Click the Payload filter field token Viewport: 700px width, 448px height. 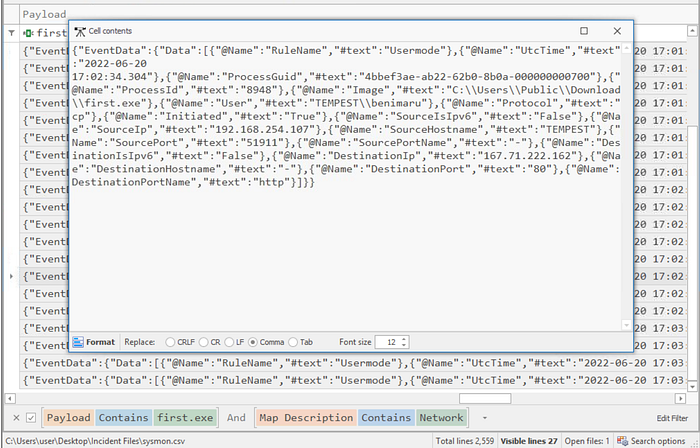[68, 418]
